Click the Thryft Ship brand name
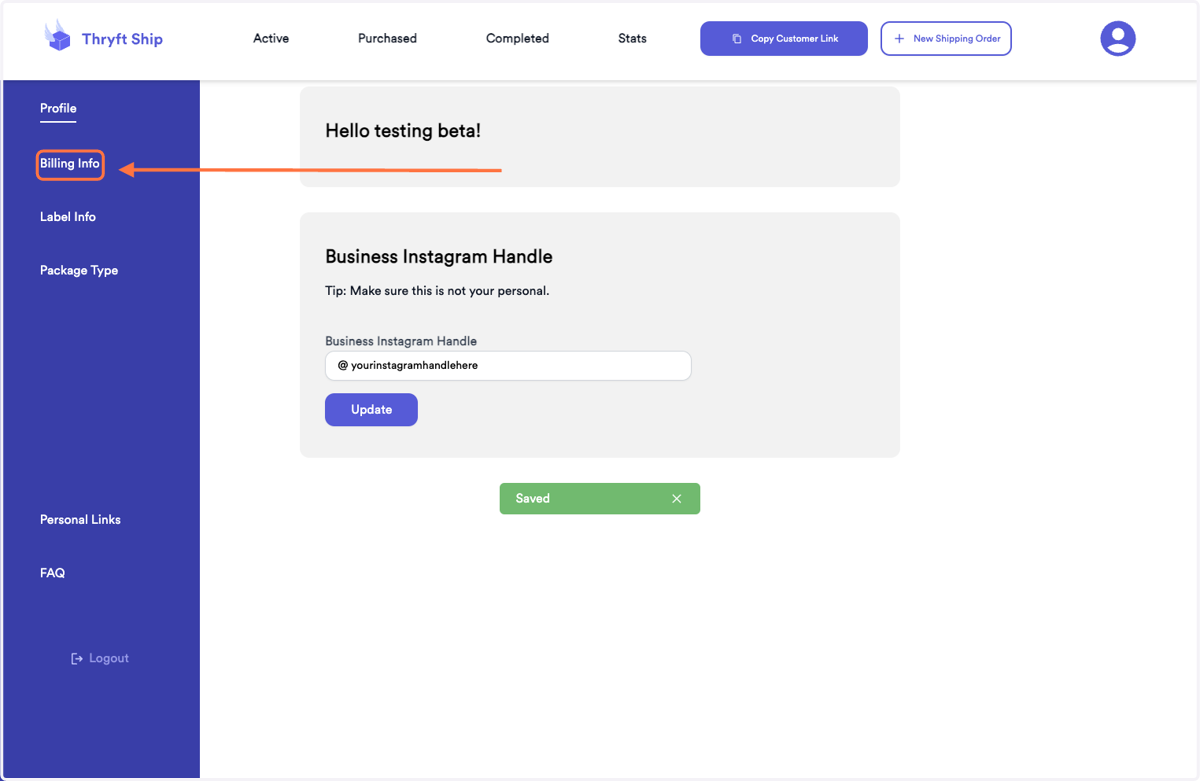Image resolution: width=1200 pixels, height=781 pixels. [x=122, y=39]
